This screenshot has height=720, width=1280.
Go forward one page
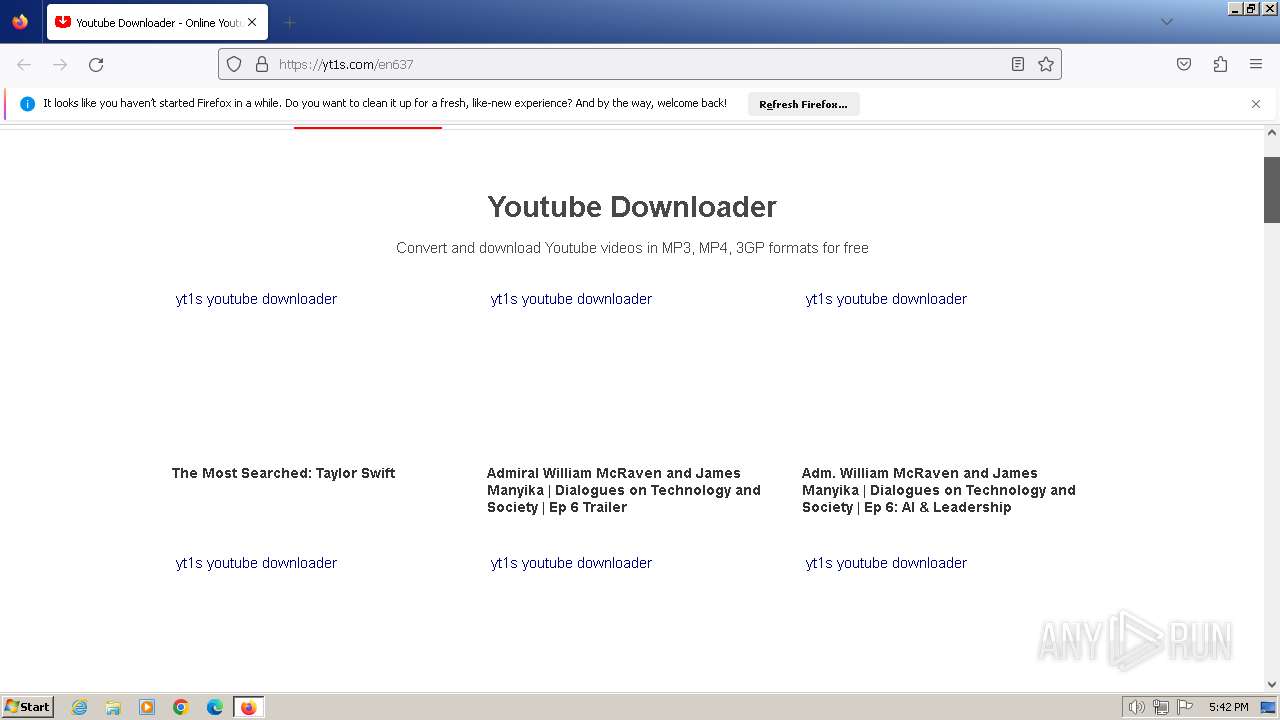60,64
